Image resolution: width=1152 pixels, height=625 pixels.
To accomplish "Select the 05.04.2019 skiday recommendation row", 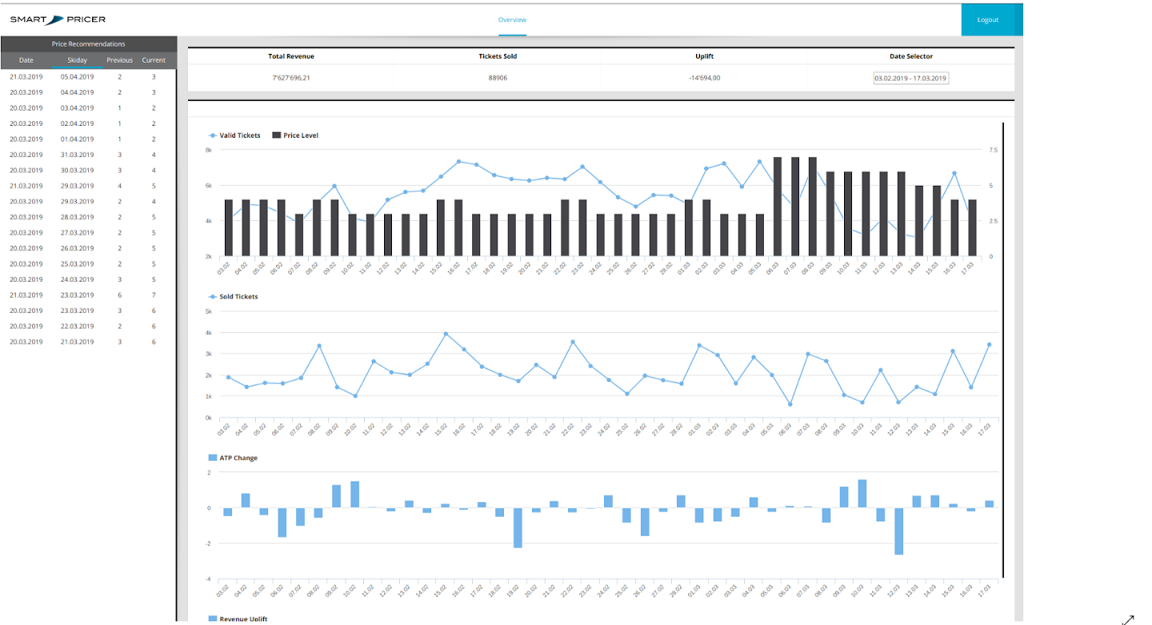I will [88, 76].
